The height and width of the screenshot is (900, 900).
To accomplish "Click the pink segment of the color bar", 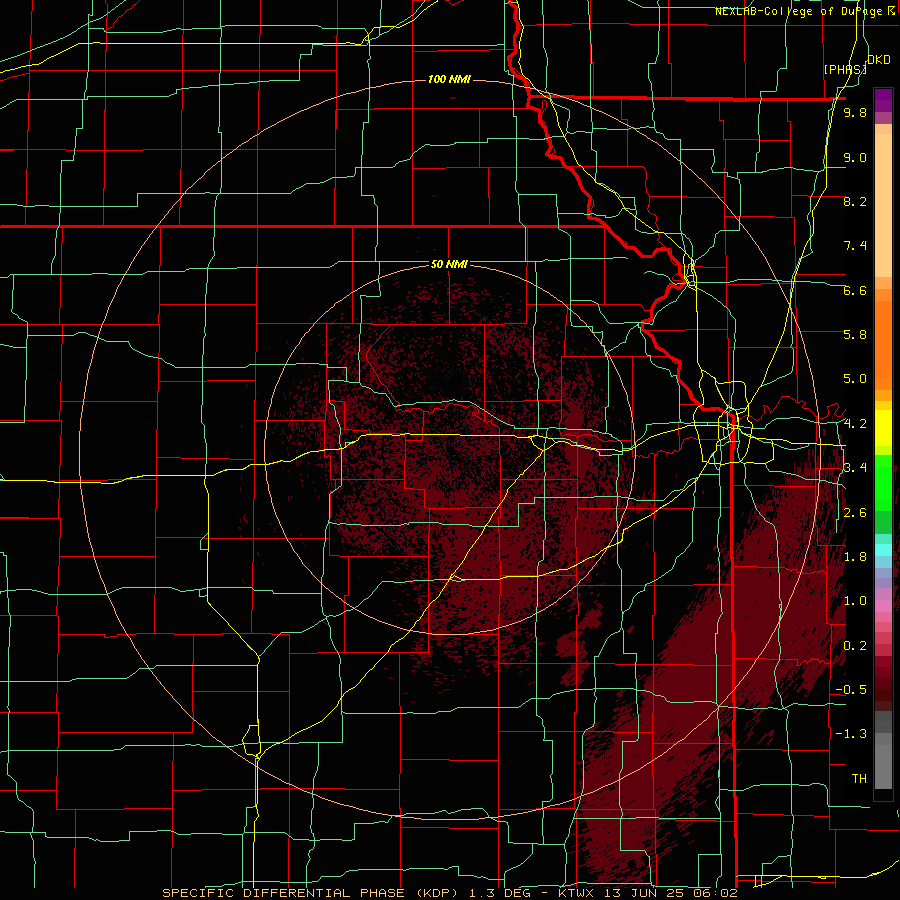I will [883, 606].
